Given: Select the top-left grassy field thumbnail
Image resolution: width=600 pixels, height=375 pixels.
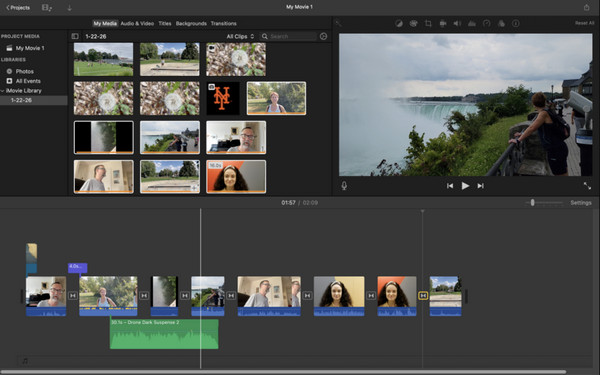Looking at the screenshot, I should point(104,59).
